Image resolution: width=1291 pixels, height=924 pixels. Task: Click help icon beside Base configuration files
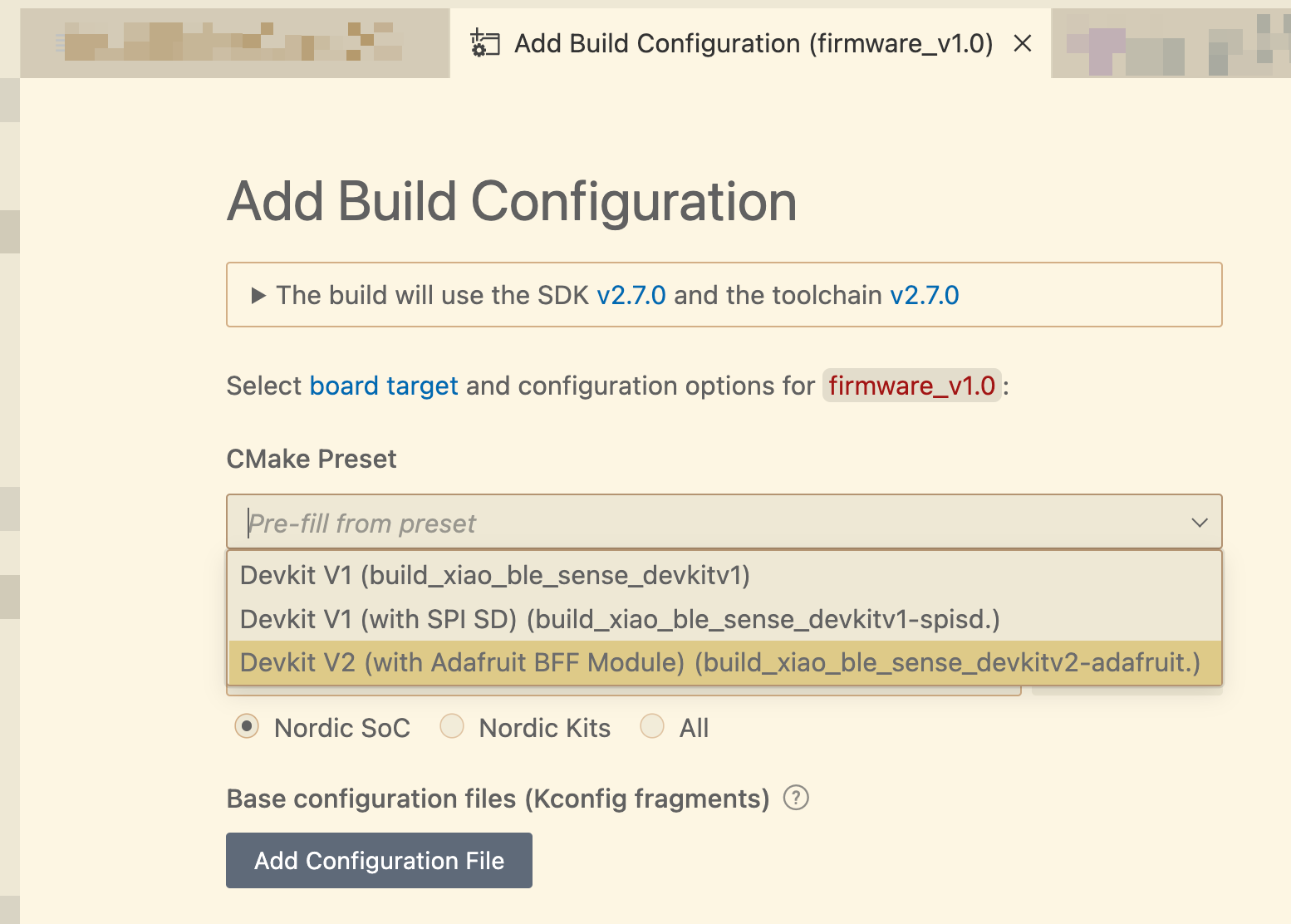[x=796, y=798]
